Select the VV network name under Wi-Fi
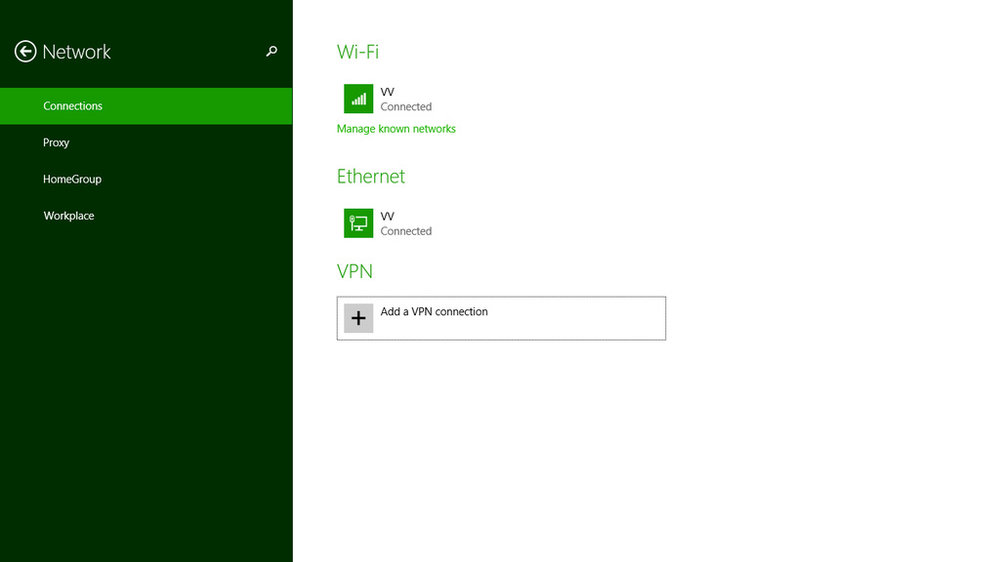1000x562 pixels. click(x=387, y=92)
